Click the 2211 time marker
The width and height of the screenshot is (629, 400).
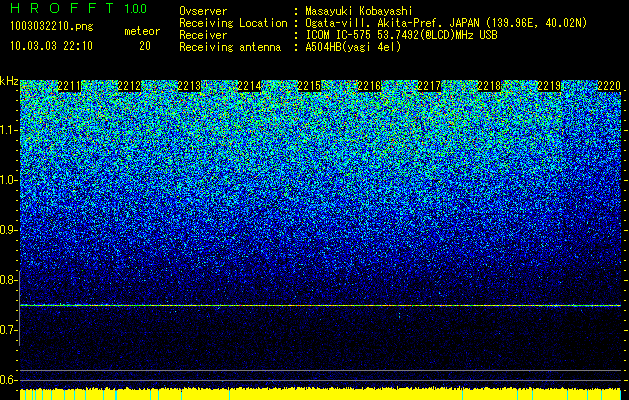coord(69,86)
